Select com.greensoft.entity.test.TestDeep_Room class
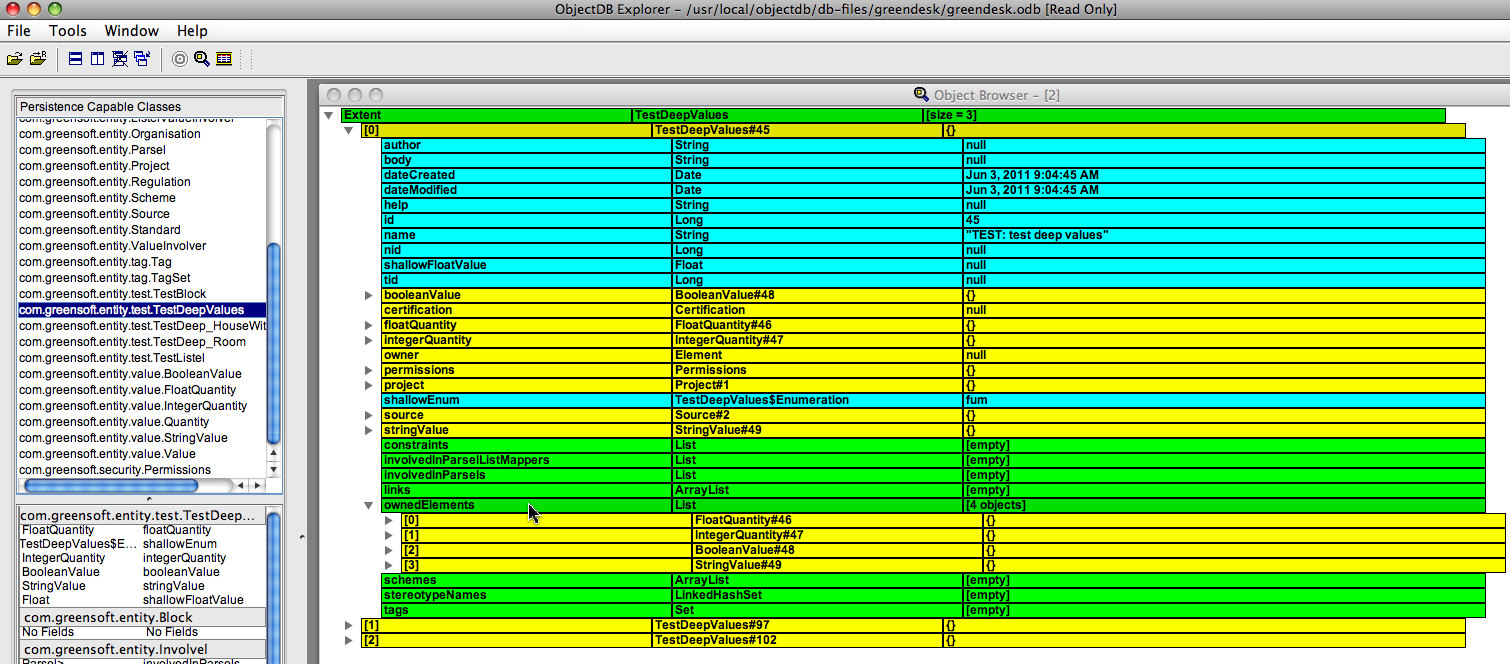1510x664 pixels. (142, 342)
